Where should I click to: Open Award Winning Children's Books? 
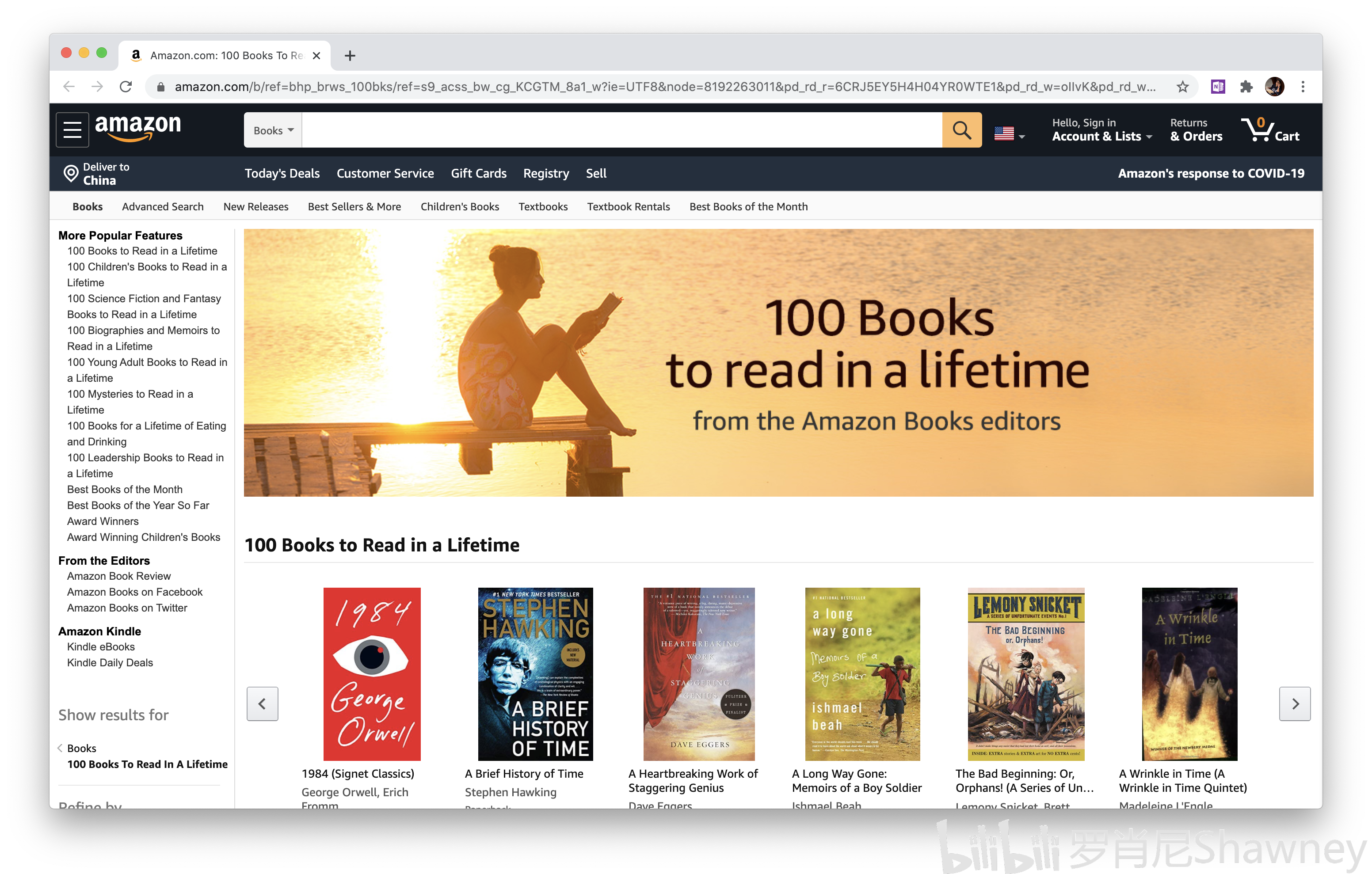(x=144, y=537)
